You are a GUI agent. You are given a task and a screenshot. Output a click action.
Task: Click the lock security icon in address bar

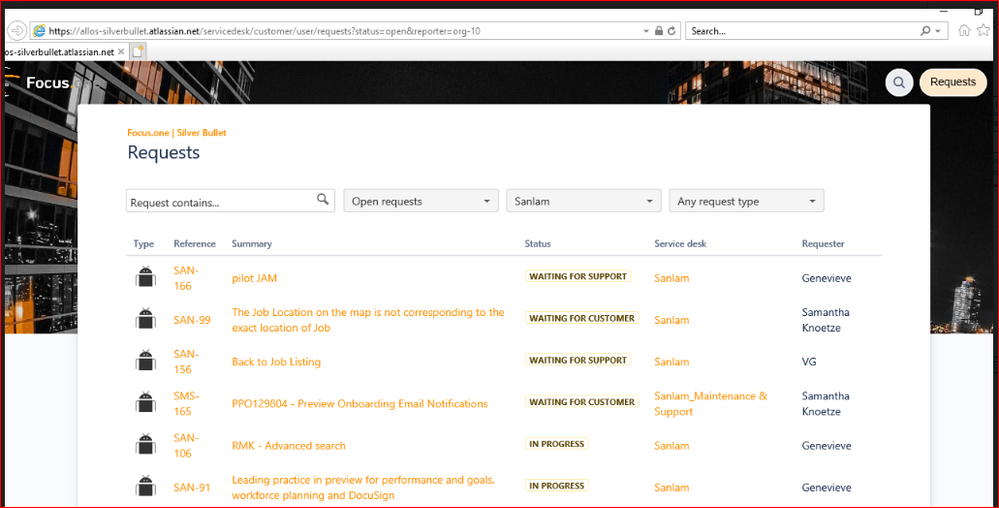[x=659, y=31]
